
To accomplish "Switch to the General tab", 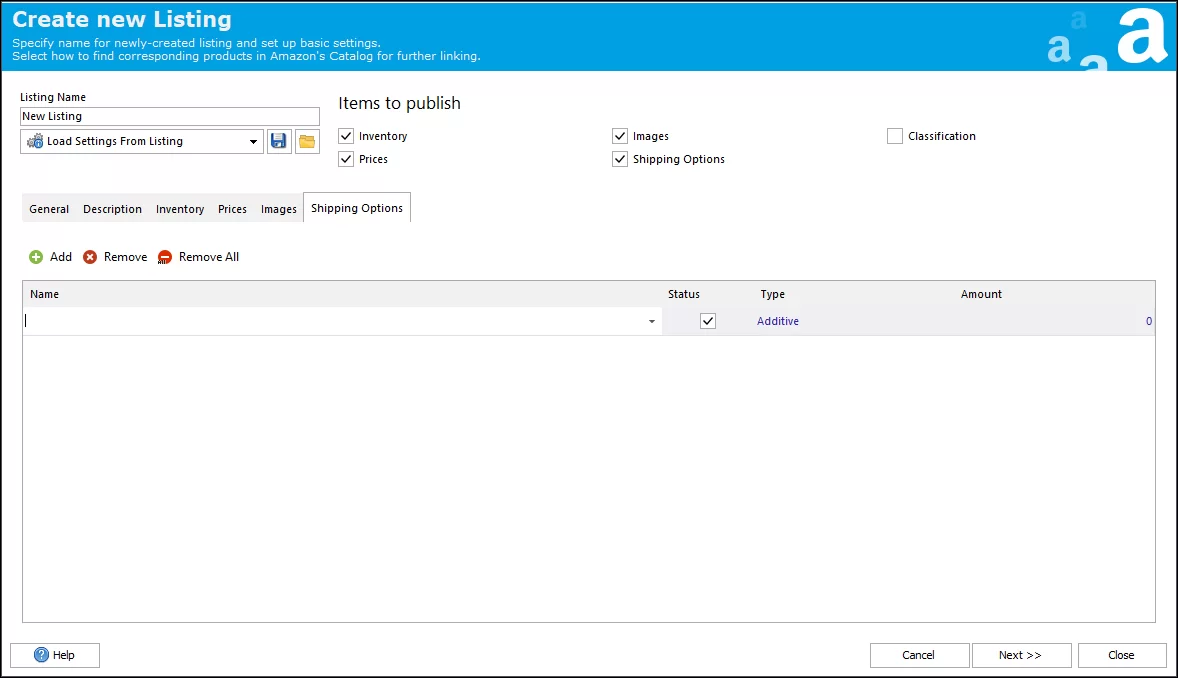I will pyautogui.click(x=49, y=209).
